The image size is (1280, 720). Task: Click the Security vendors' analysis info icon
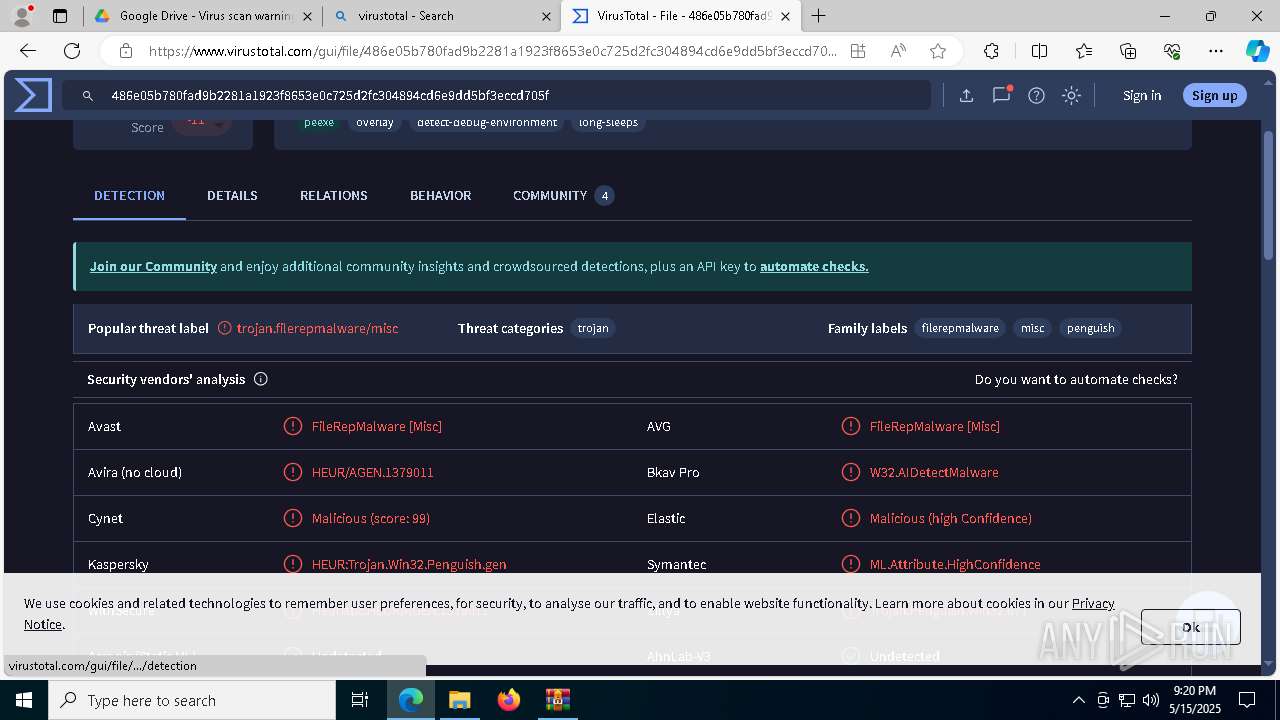coord(261,379)
